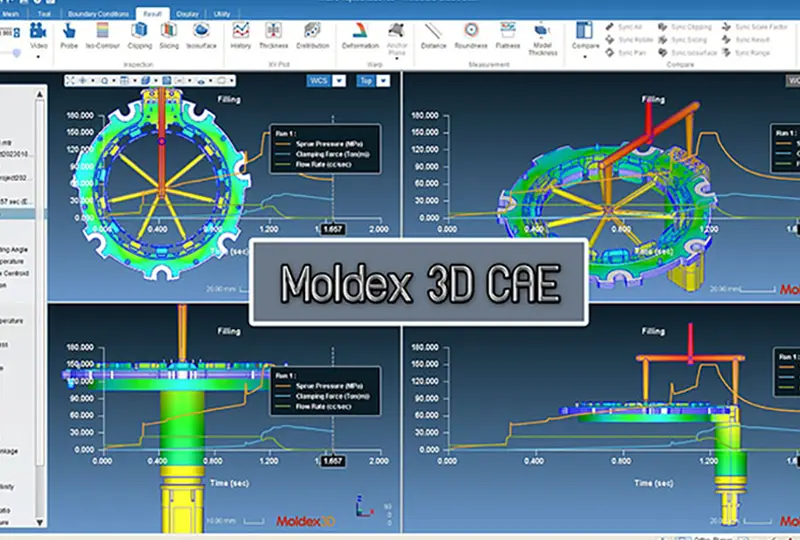Select the Result ribbon tab
The width and height of the screenshot is (800, 540).
(x=152, y=14)
